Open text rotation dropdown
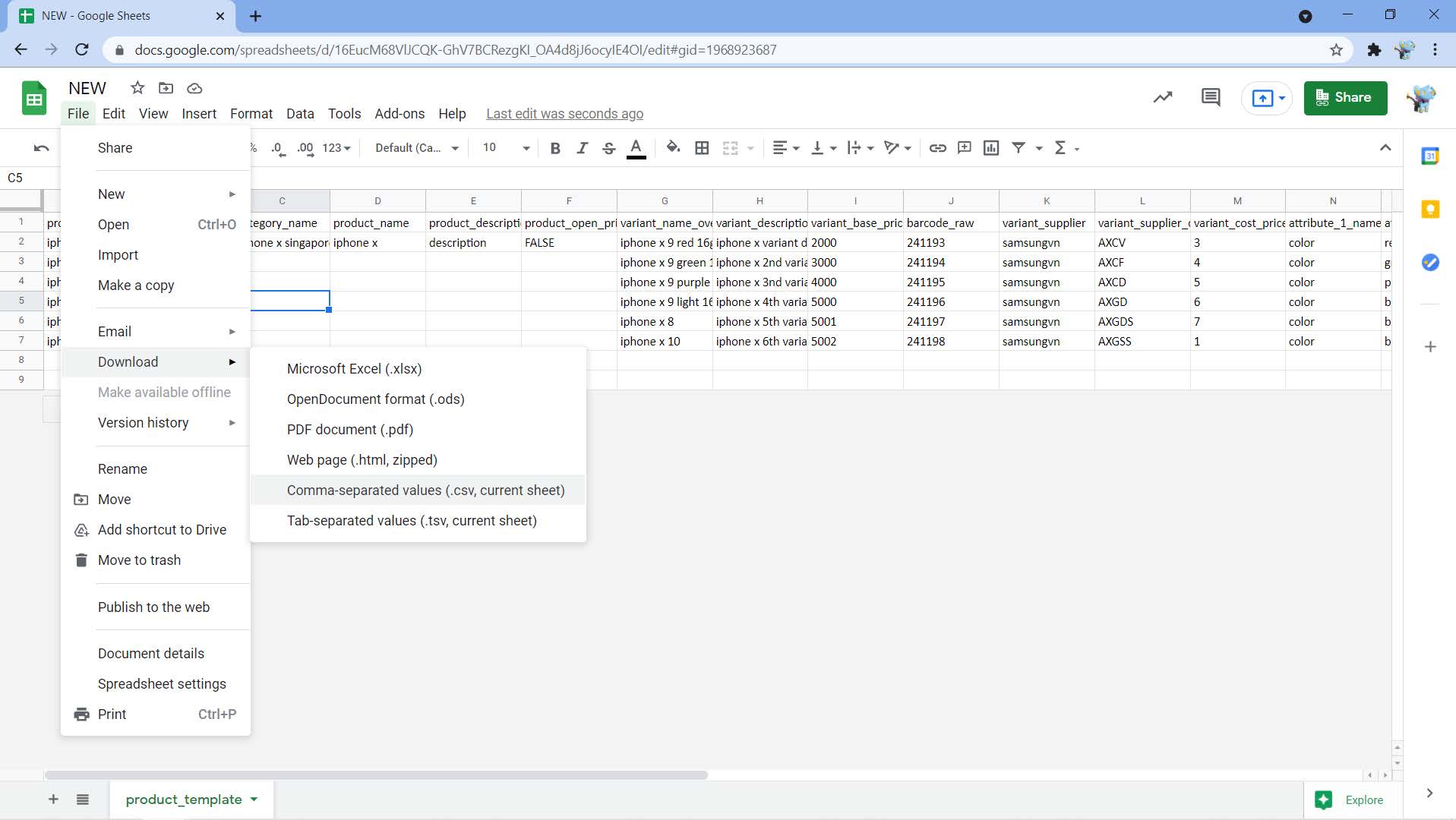 click(x=898, y=148)
